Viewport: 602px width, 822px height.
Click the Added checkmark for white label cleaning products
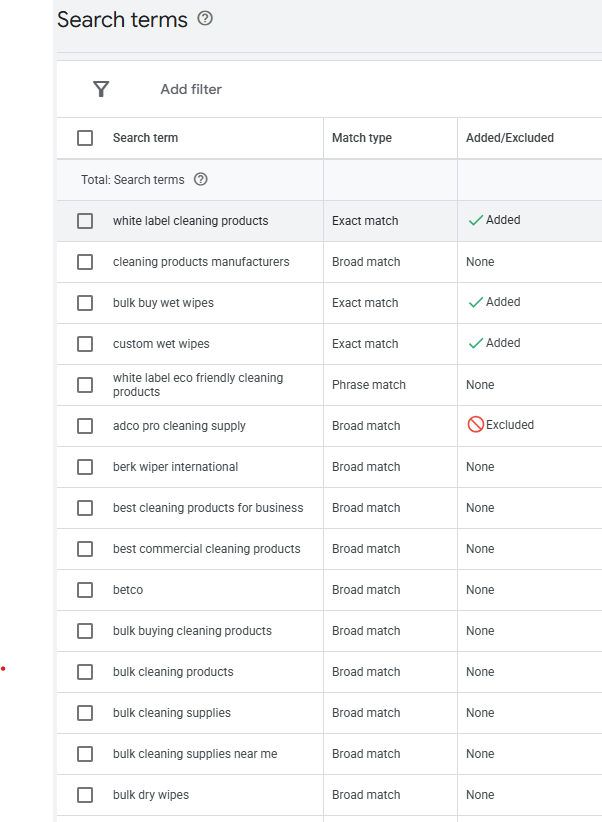476,220
